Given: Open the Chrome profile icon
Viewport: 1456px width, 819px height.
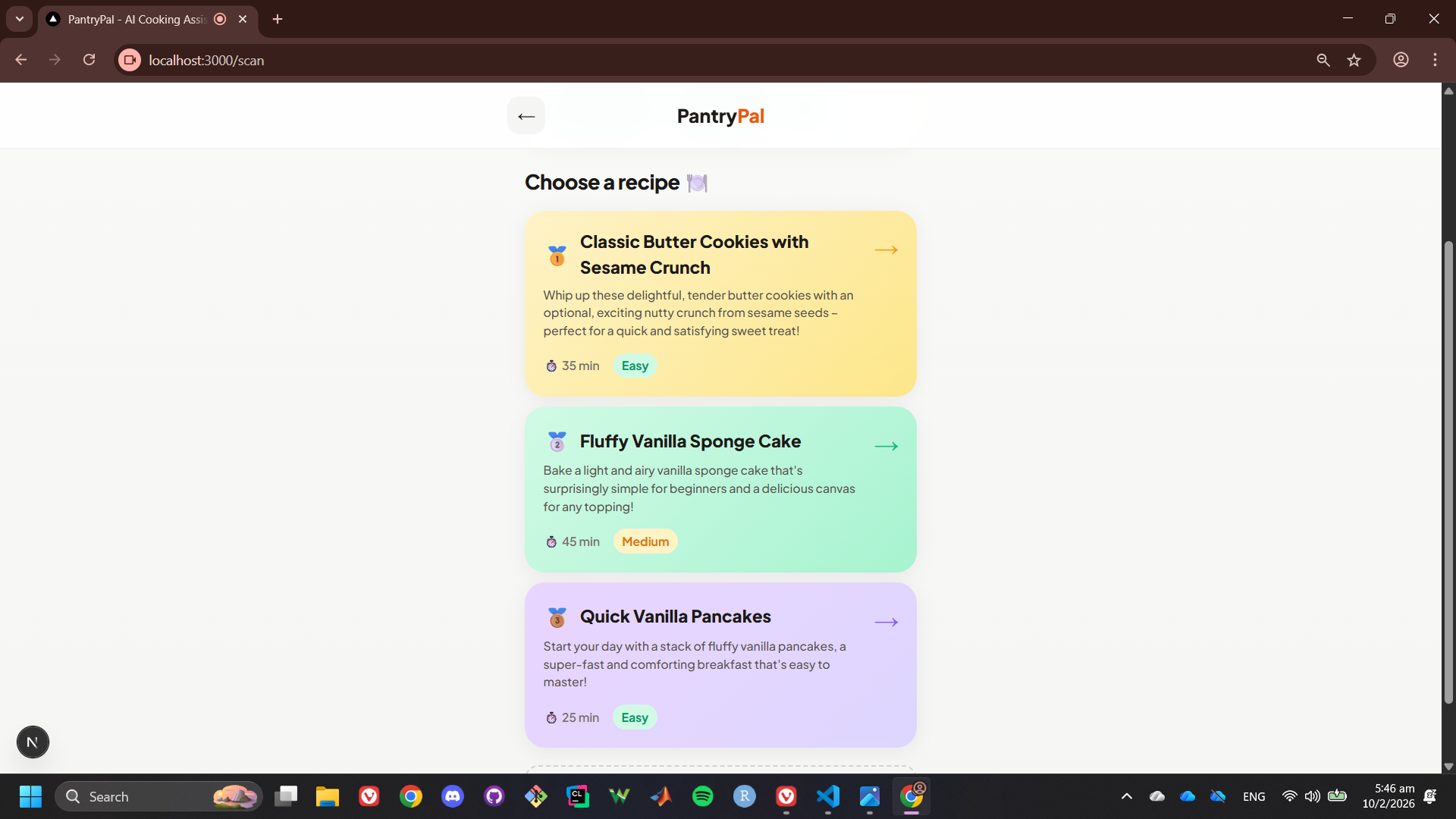Looking at the screenshot, I should (1401, 61).
